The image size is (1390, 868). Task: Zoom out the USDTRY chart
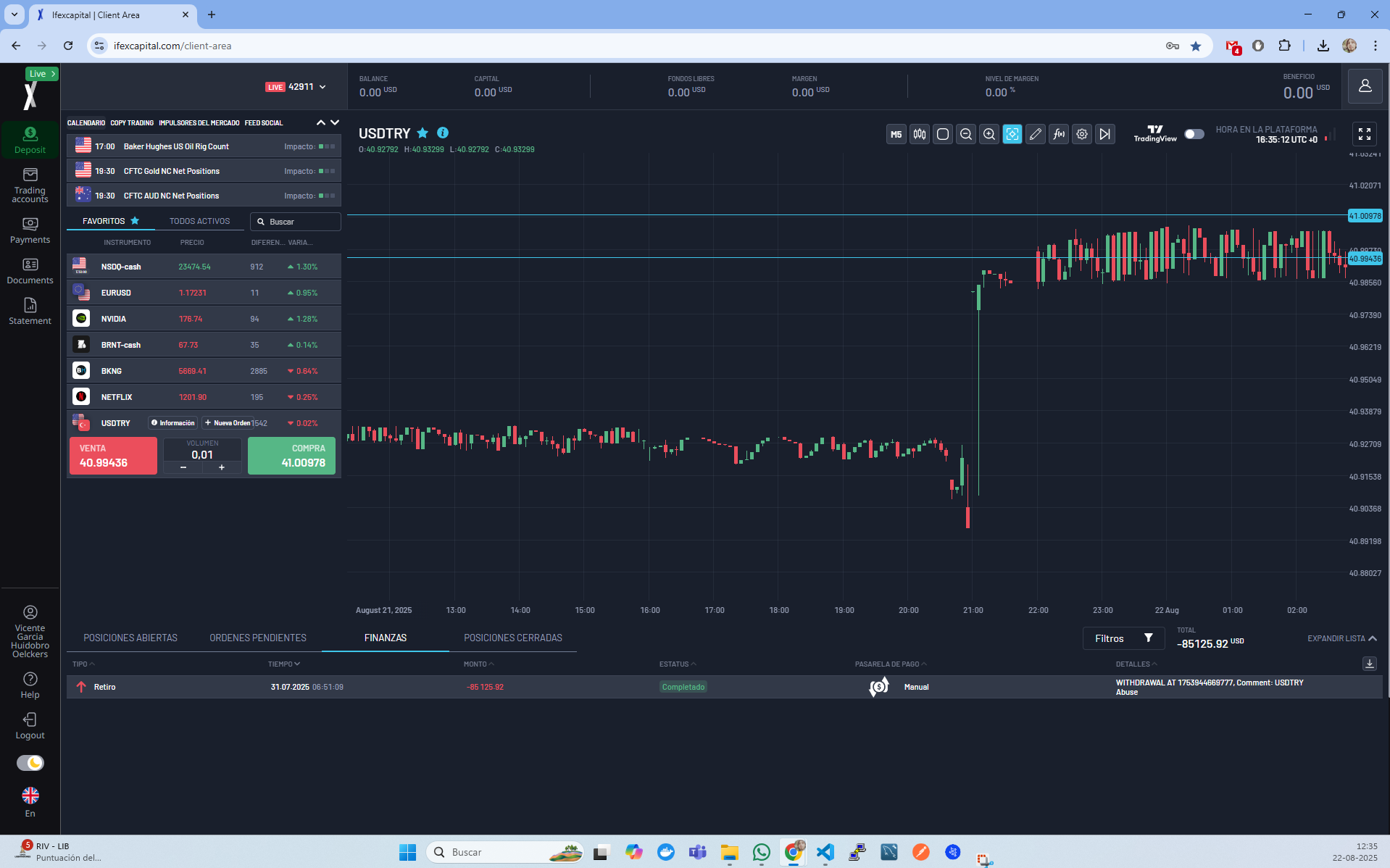(965, 134)
